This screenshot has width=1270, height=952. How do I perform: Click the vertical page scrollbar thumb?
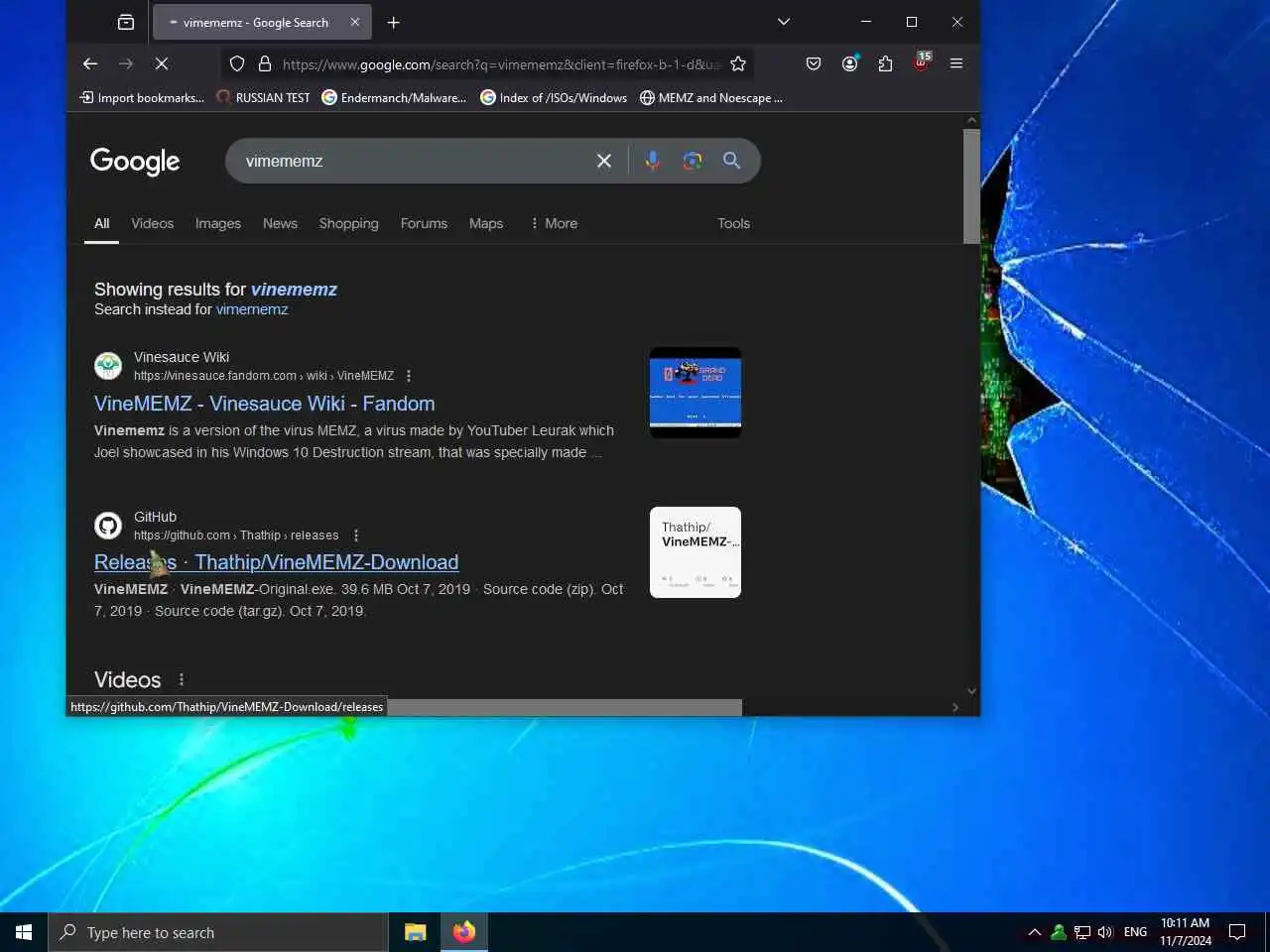coord(971,185)
